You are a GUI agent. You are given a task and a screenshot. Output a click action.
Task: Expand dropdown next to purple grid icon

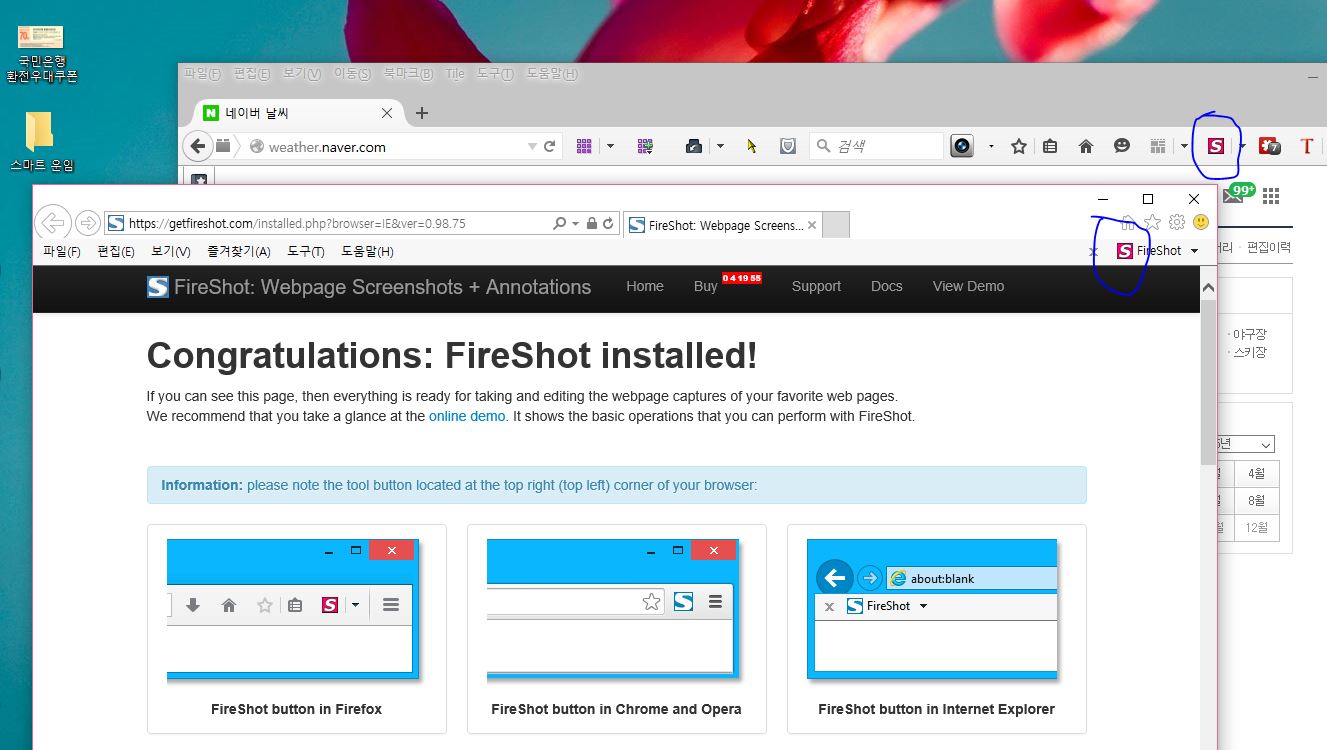pos(610,146)
